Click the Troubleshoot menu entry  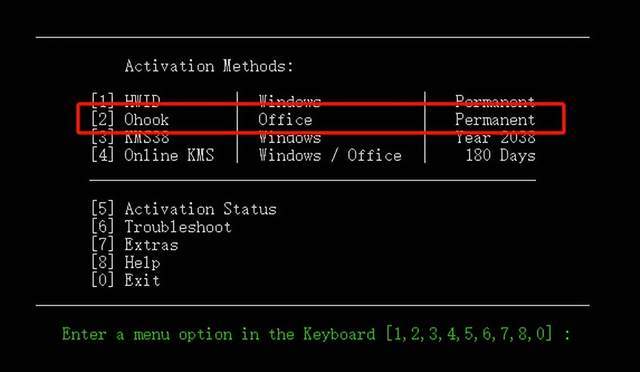178,227
